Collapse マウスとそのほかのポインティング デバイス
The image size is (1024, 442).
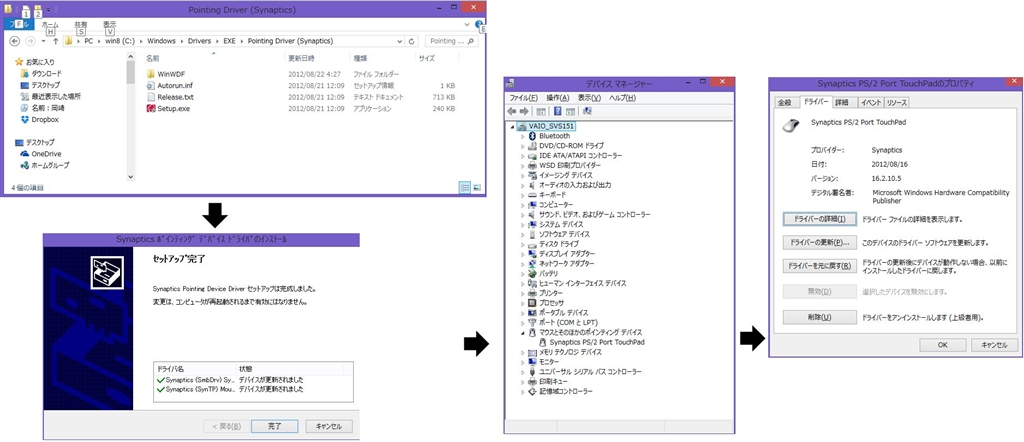[522, 332]
